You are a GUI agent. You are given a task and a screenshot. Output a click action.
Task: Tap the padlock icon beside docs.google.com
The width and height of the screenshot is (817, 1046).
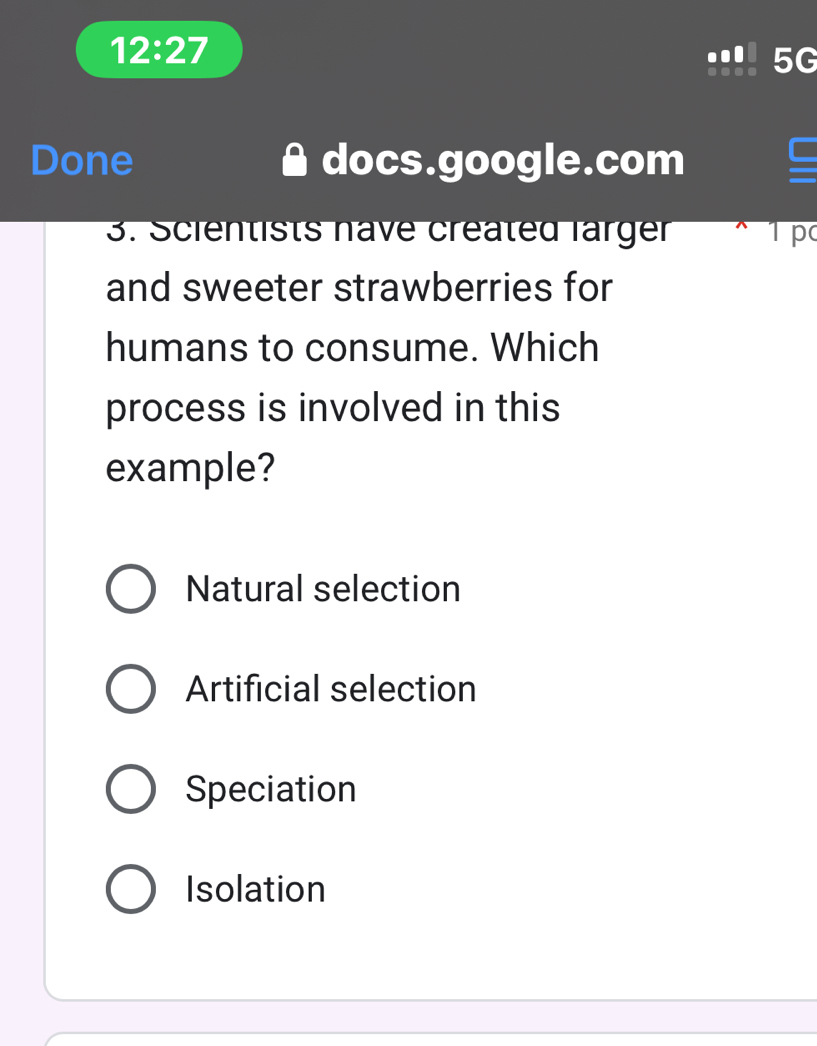(x=294, y=159)
